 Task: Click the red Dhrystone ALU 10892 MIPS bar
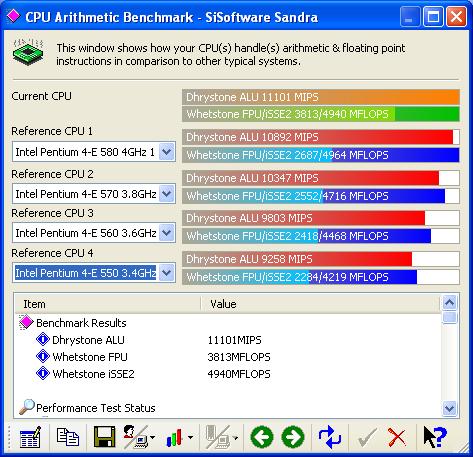321,137
